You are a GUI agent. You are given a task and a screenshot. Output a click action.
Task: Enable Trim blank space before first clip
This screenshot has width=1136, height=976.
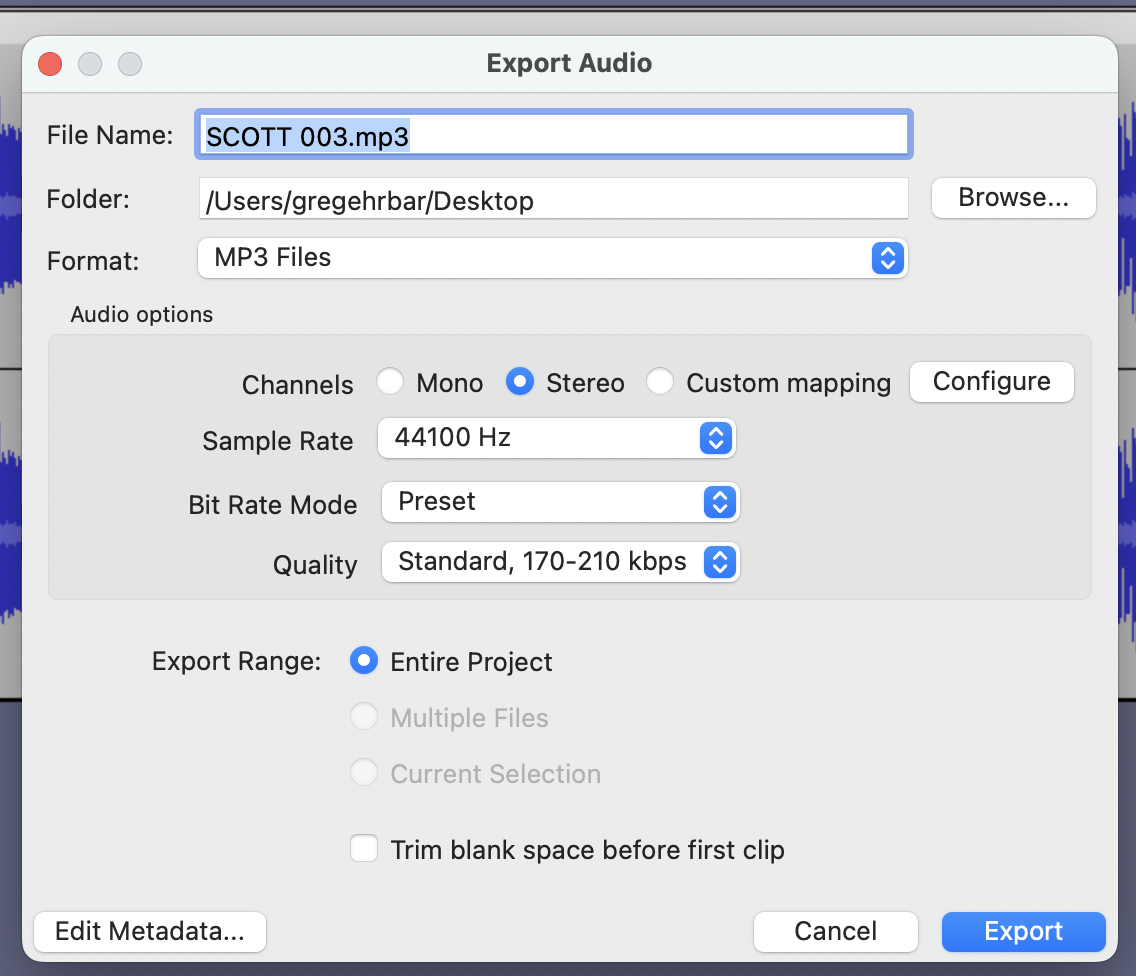coord(364,848)
